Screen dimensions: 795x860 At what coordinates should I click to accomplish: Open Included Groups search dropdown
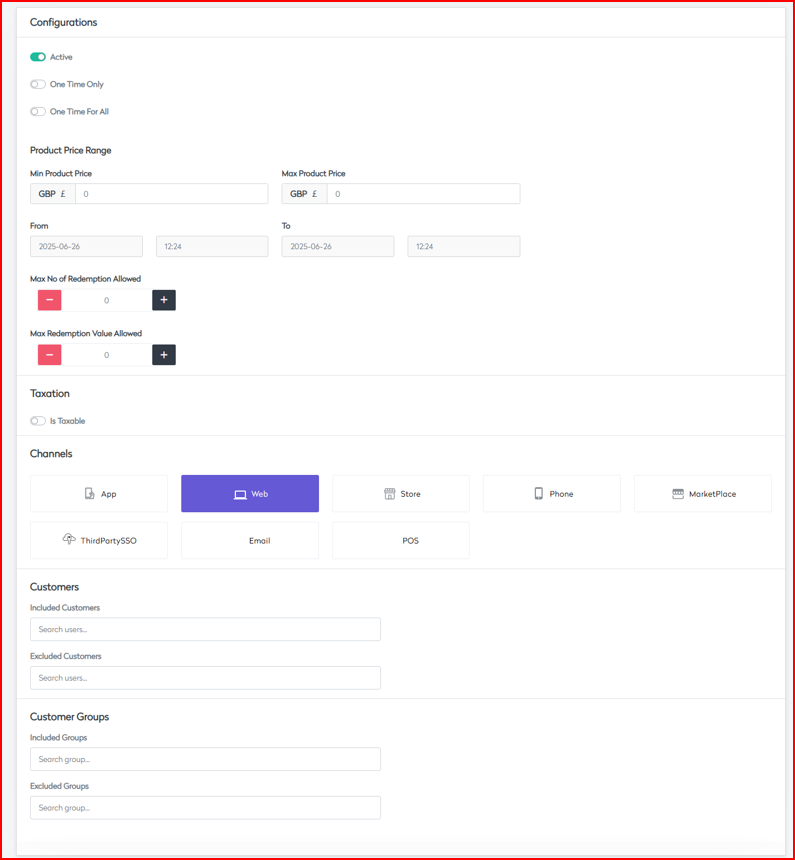(x=205, y=759)
